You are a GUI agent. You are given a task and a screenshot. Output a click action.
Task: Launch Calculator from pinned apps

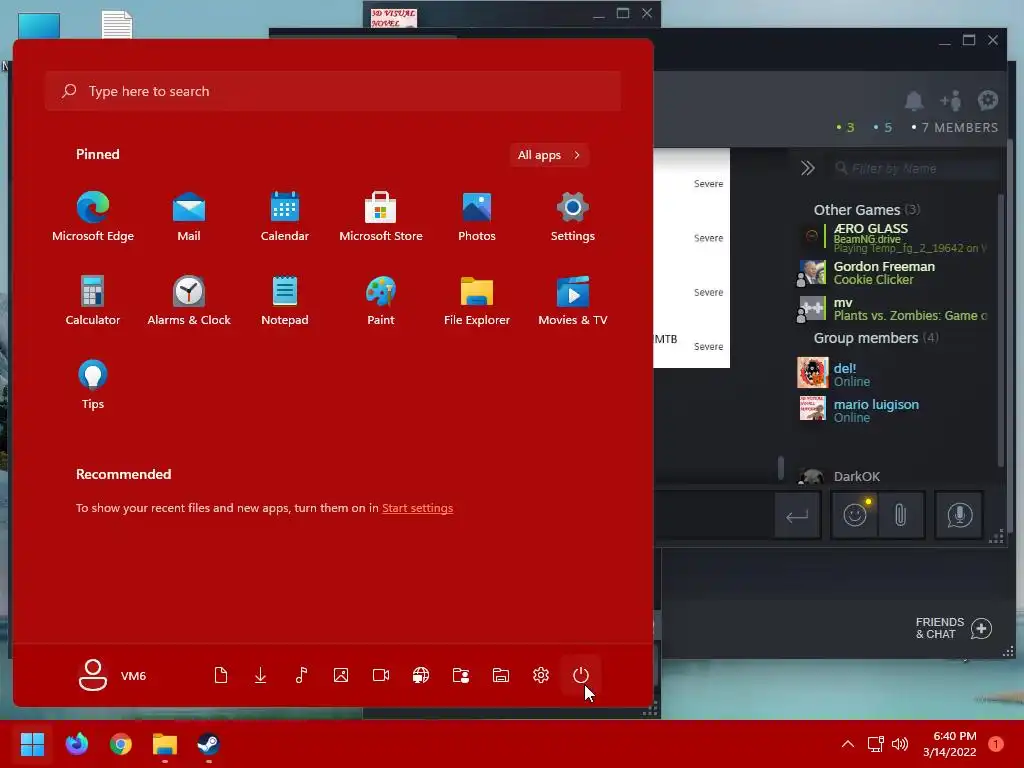[93, 301]
